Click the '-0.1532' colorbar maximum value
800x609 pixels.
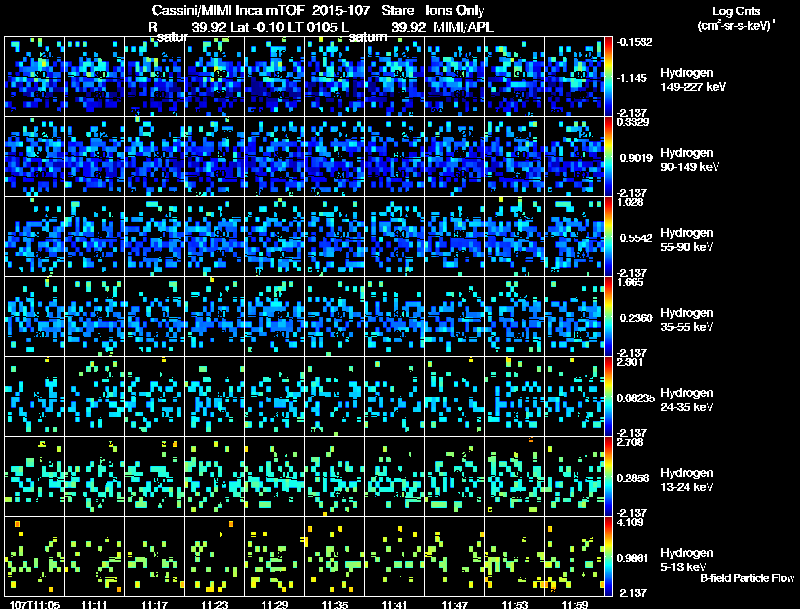pyautogui.click(x=634, y=42)
